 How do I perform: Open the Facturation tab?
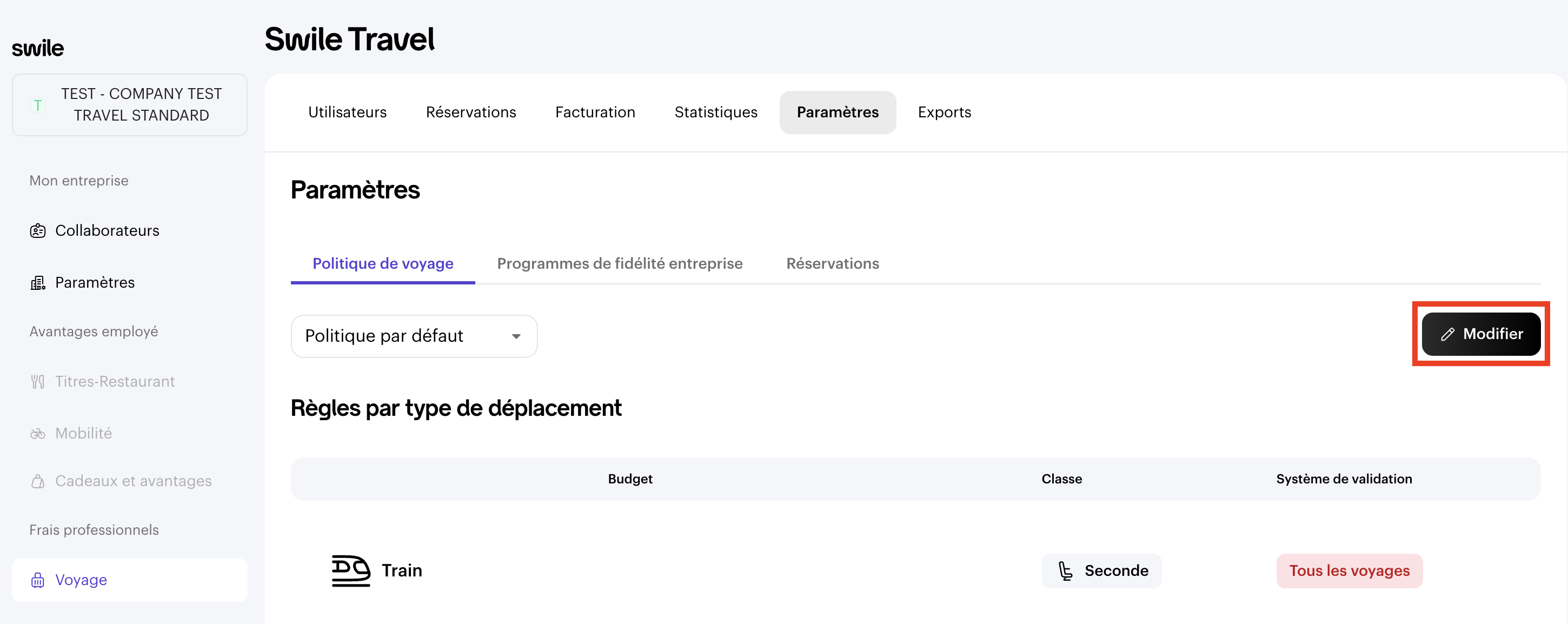(x=595, y=112)
